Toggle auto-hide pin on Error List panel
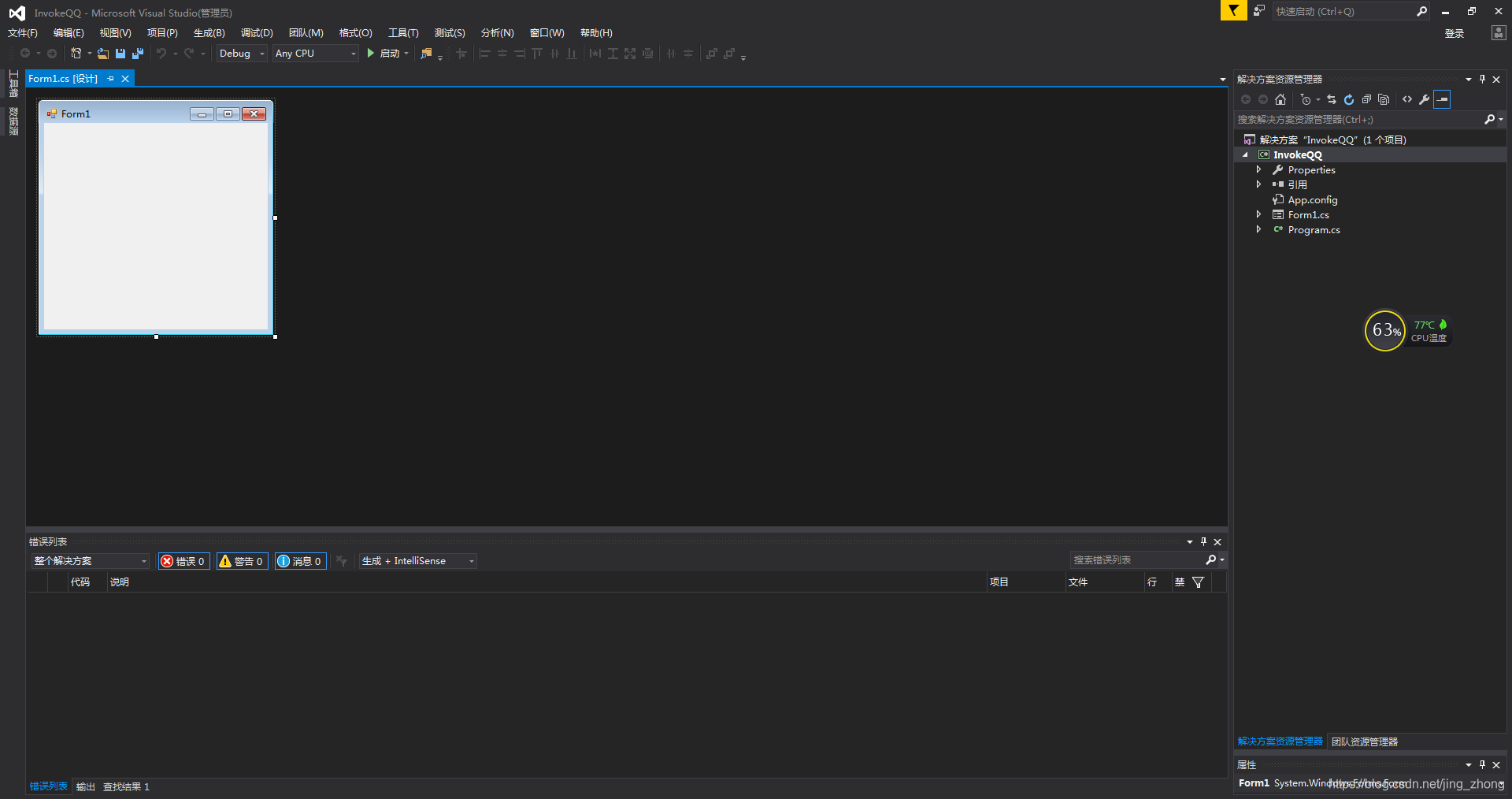The width and height of the screenshot is (1512, 799). [x=1203, y=541]
